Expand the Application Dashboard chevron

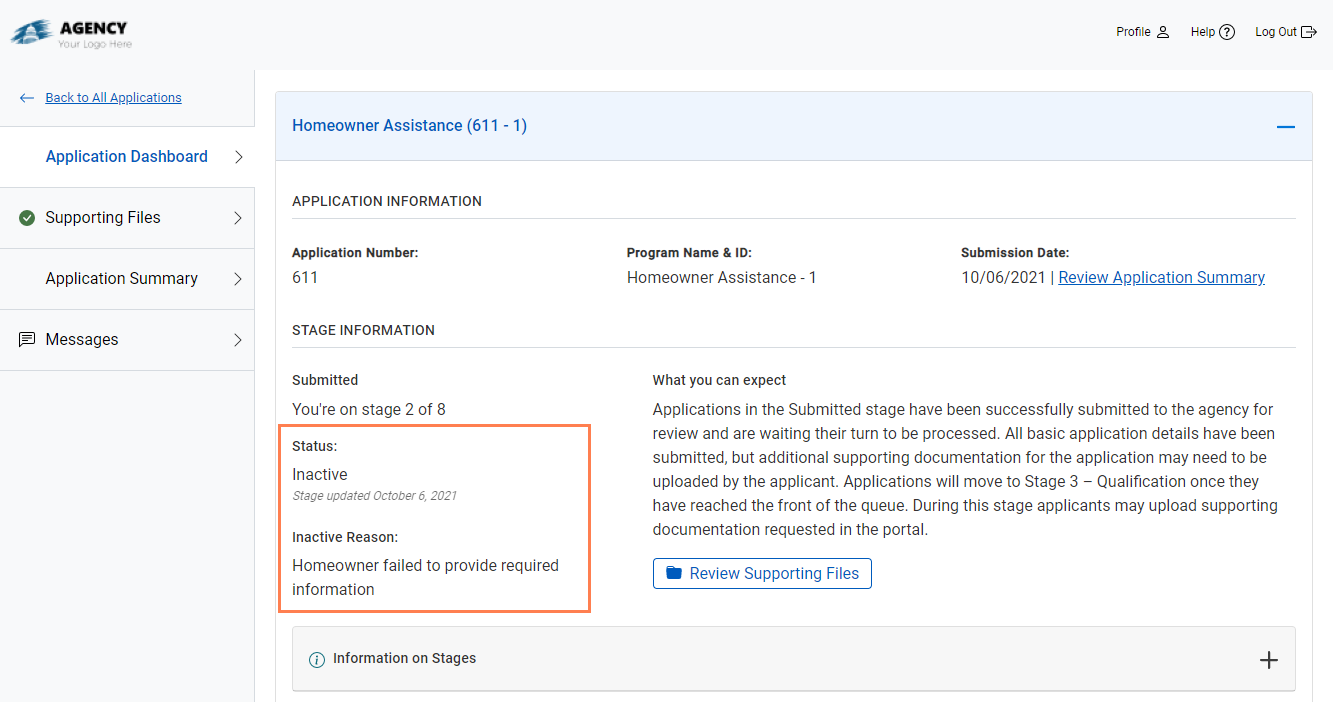click(x=238, y=157)
